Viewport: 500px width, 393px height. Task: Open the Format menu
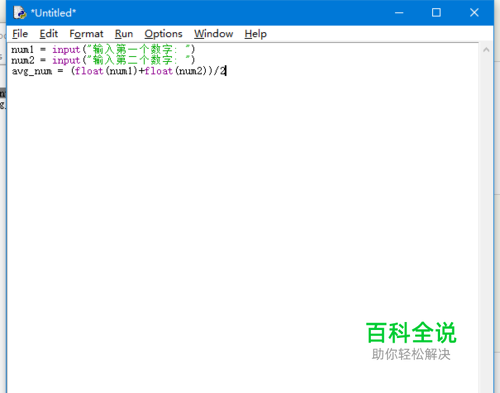tap(86, 34)
